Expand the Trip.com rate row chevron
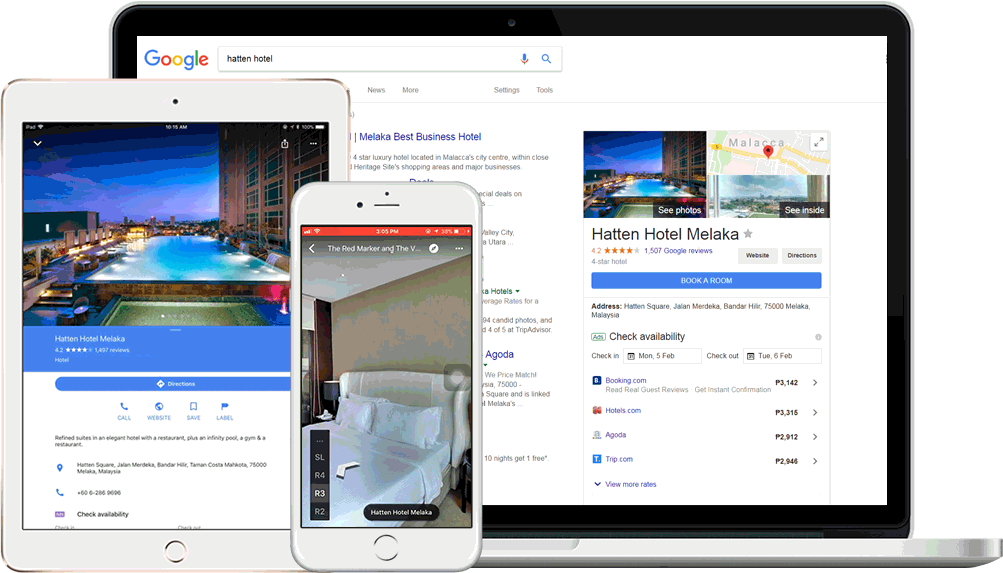Screen dimensions: 1003x573 (815, 461)
